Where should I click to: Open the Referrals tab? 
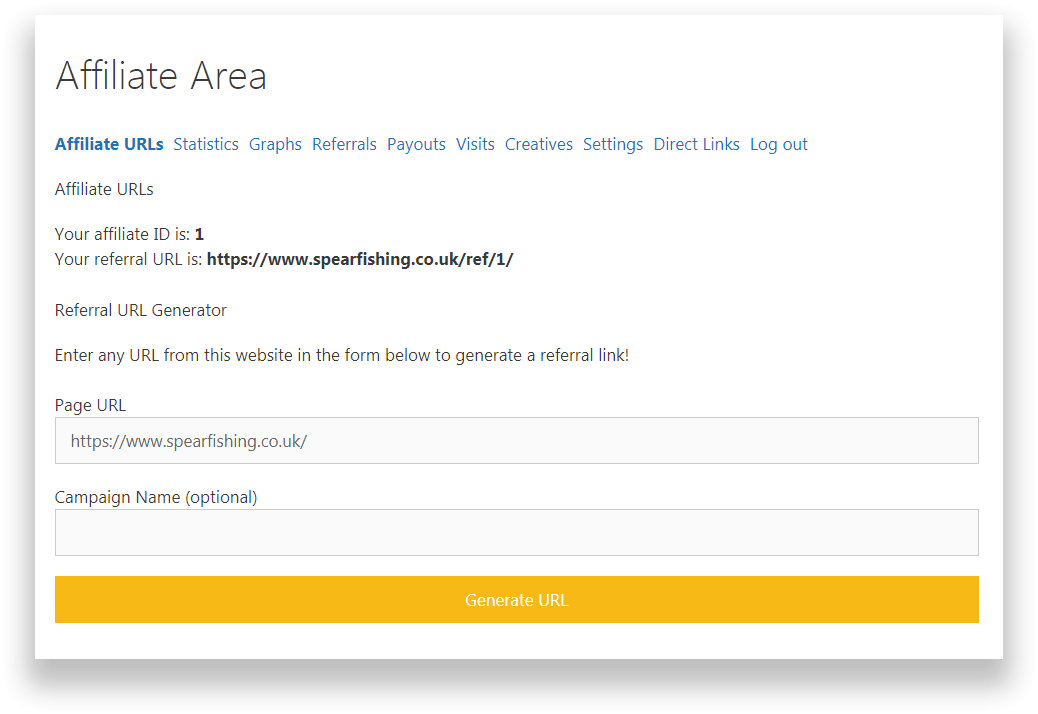(x=344, y=144)
